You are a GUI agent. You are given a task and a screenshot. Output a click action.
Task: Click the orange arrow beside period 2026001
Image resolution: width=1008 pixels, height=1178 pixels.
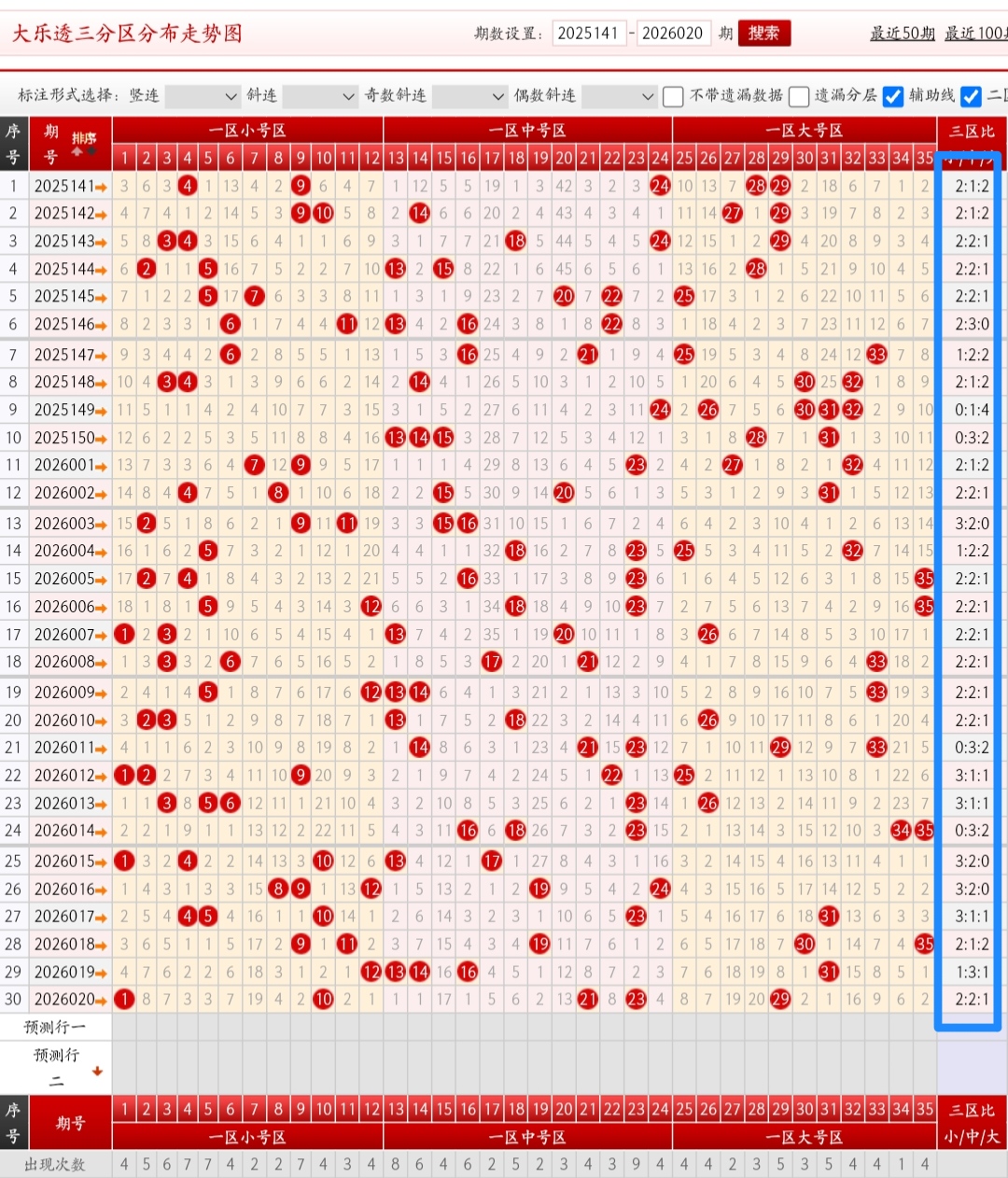101,465
